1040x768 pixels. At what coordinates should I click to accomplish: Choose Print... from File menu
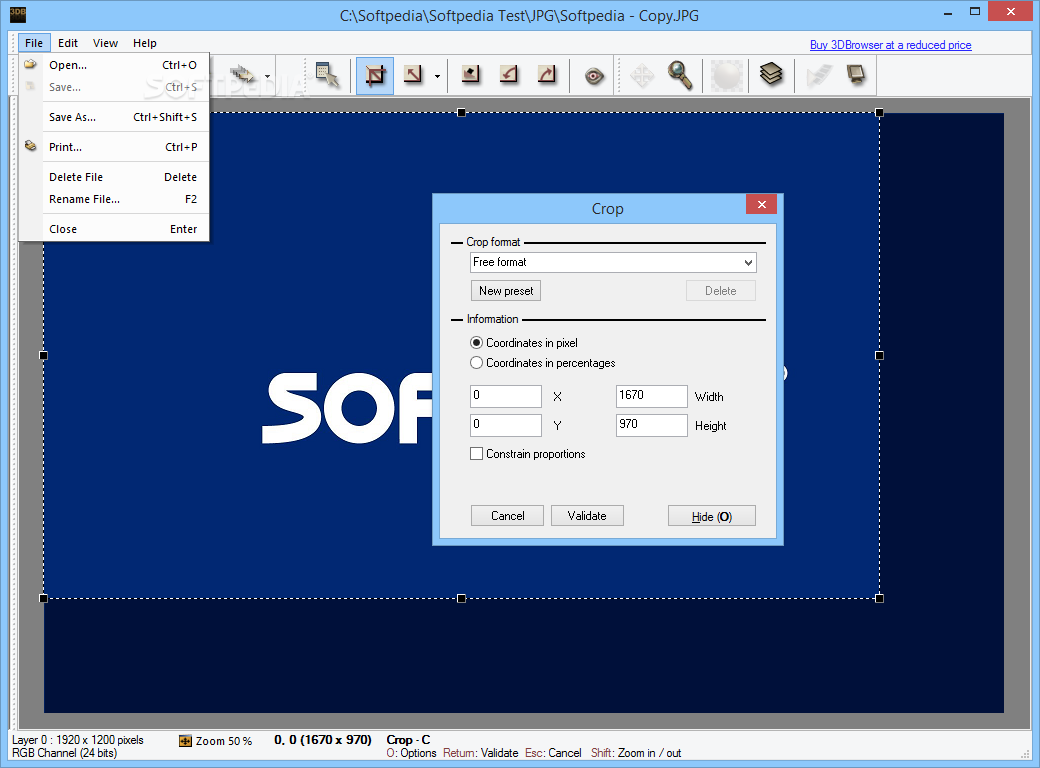pyautogui.click(x=114, y=147)
